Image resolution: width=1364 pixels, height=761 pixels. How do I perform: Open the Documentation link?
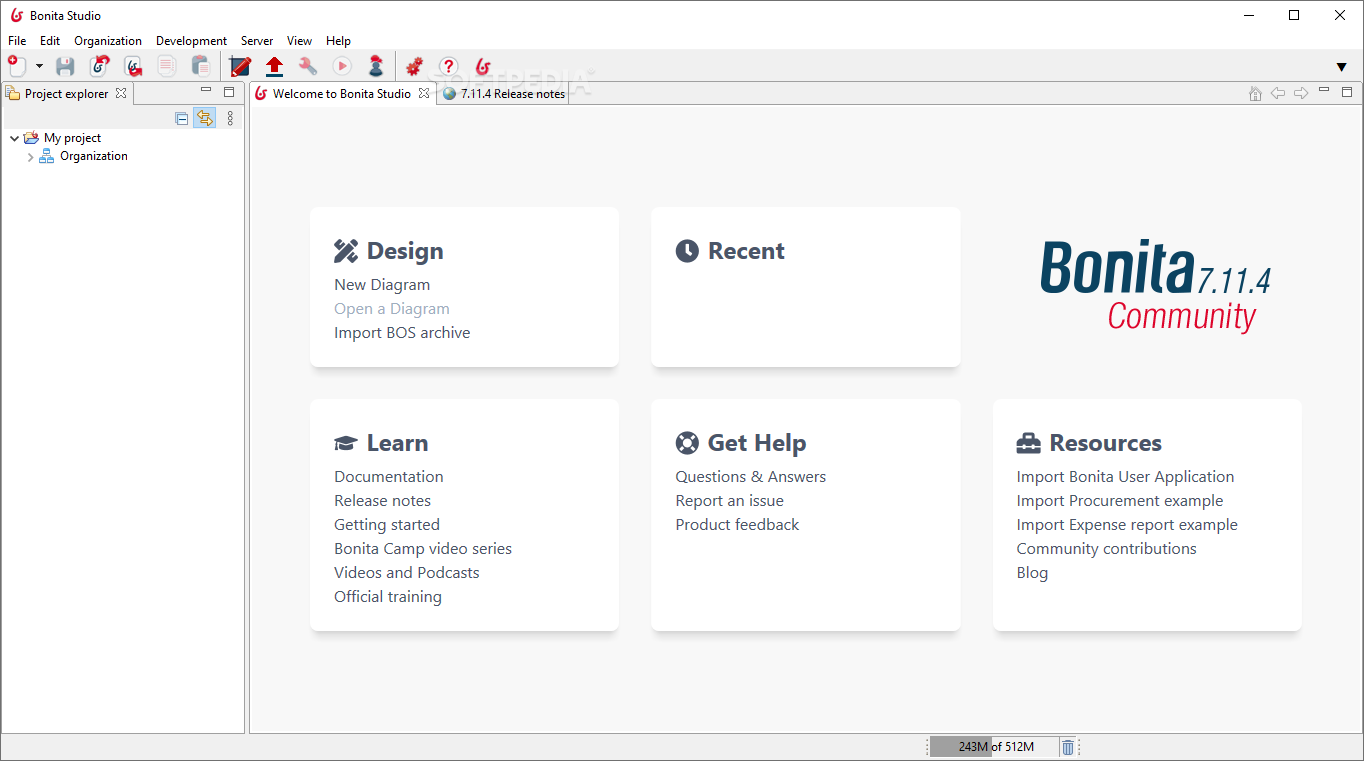tap(389, 477)
